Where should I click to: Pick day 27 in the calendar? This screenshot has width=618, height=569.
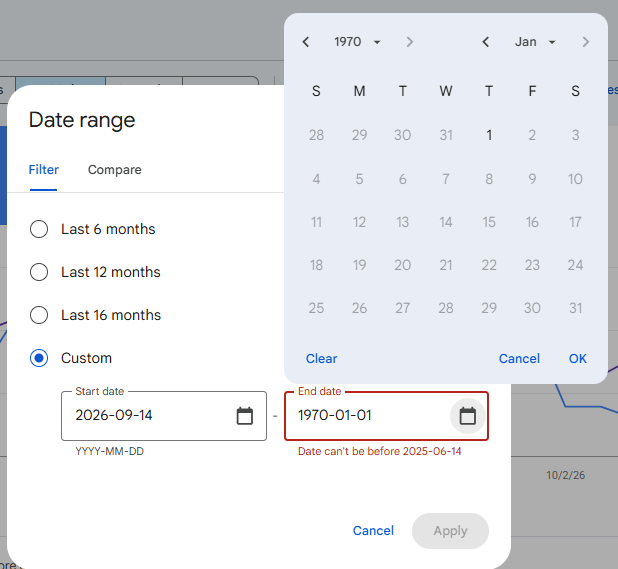tap(402, 308)
